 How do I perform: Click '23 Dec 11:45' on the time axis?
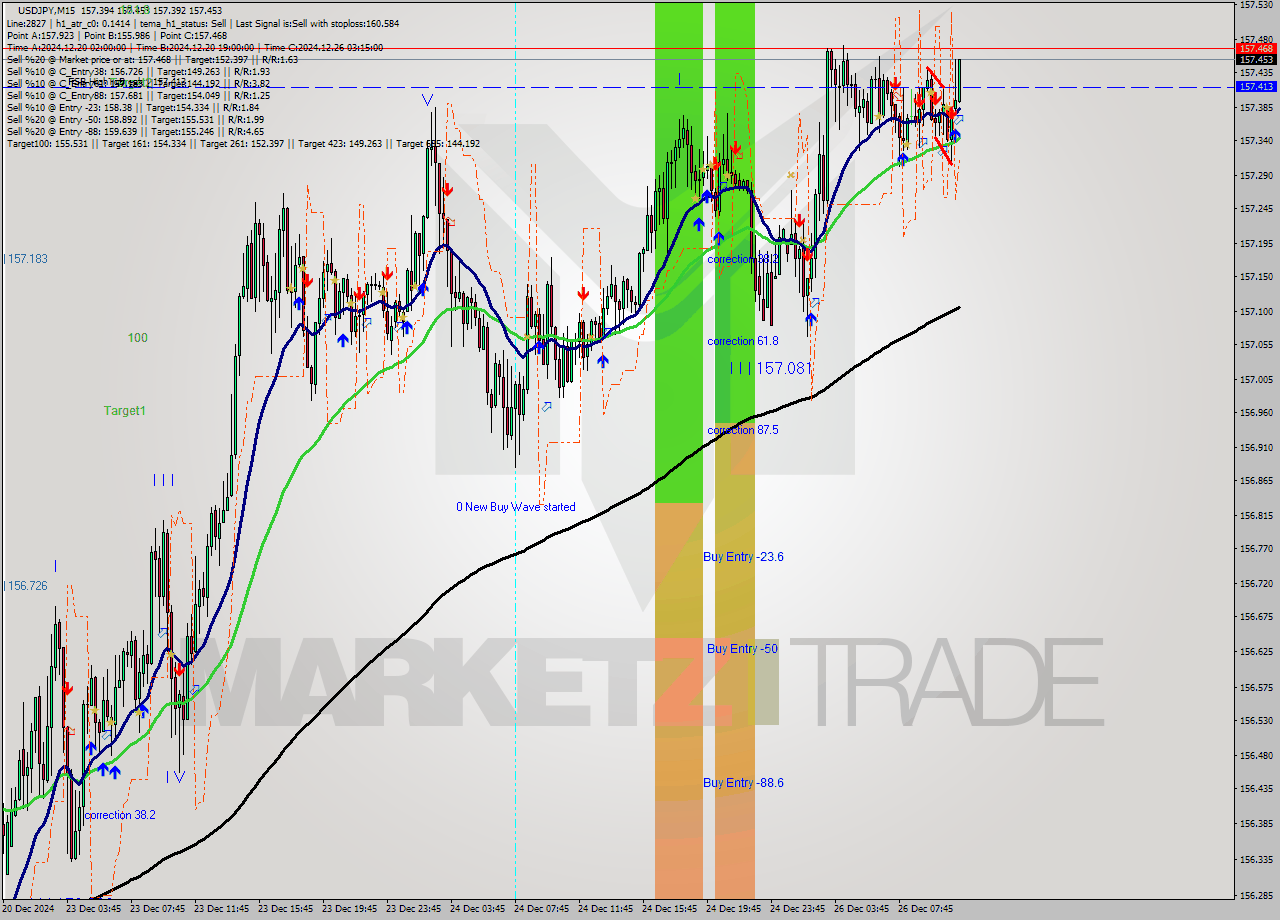[221, 909]
